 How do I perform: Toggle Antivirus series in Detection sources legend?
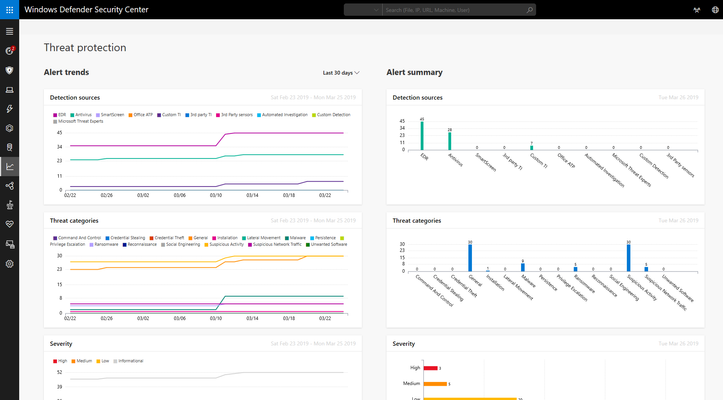click(x=81, y=115)
